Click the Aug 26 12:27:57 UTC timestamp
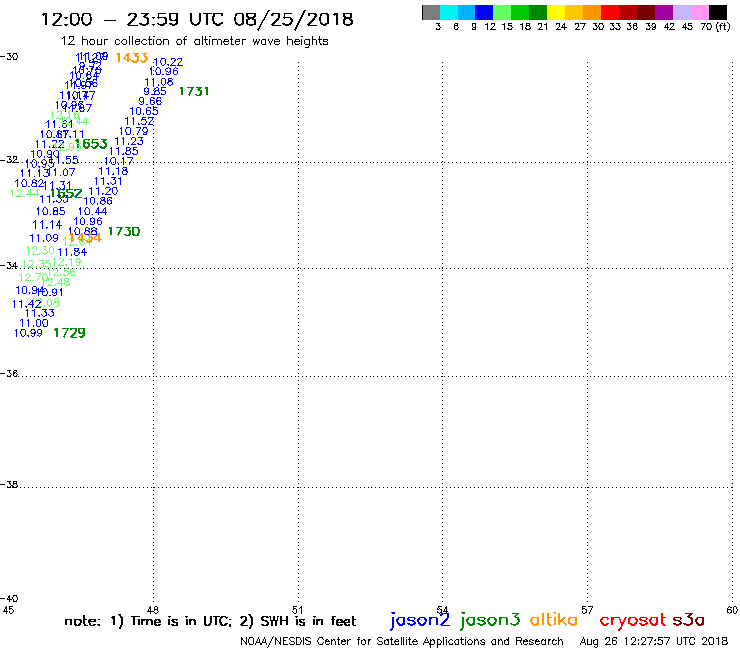This screenshot has width=740, height=650. pos(654,642)
